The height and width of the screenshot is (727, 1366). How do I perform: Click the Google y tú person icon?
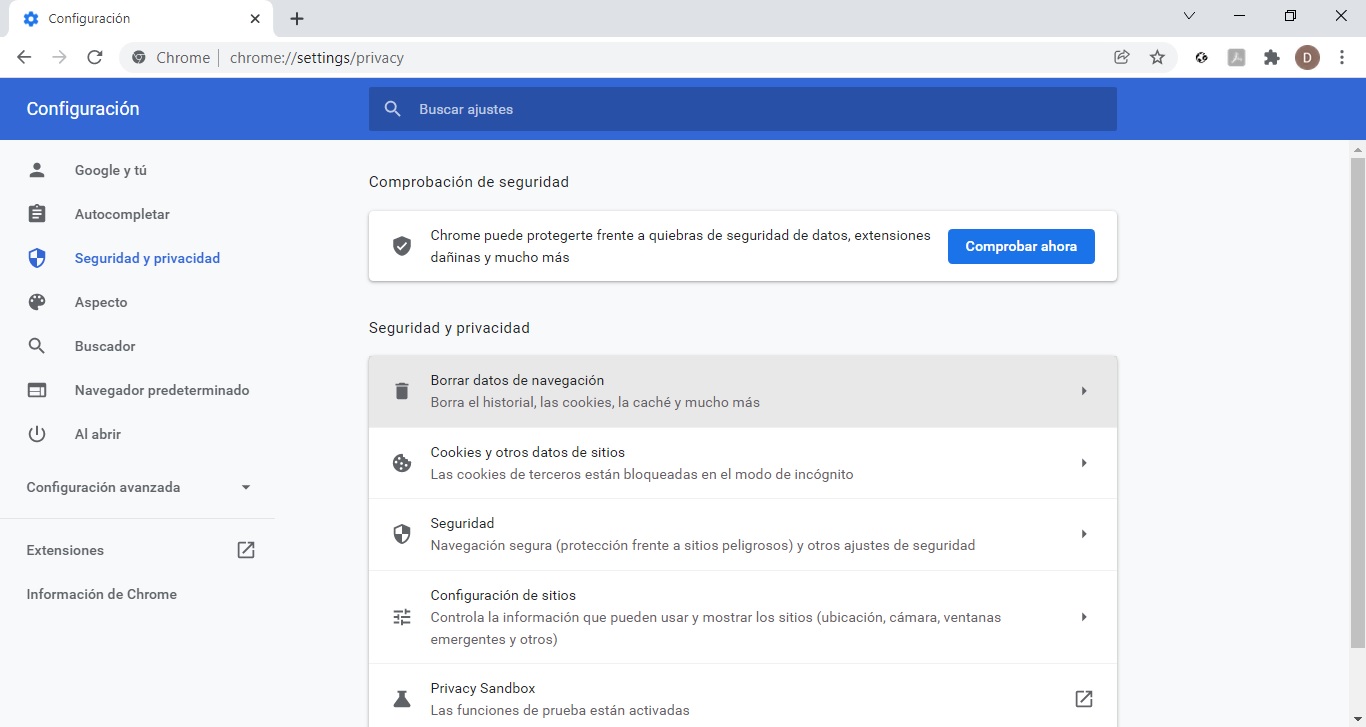click(x=37, y=170)
